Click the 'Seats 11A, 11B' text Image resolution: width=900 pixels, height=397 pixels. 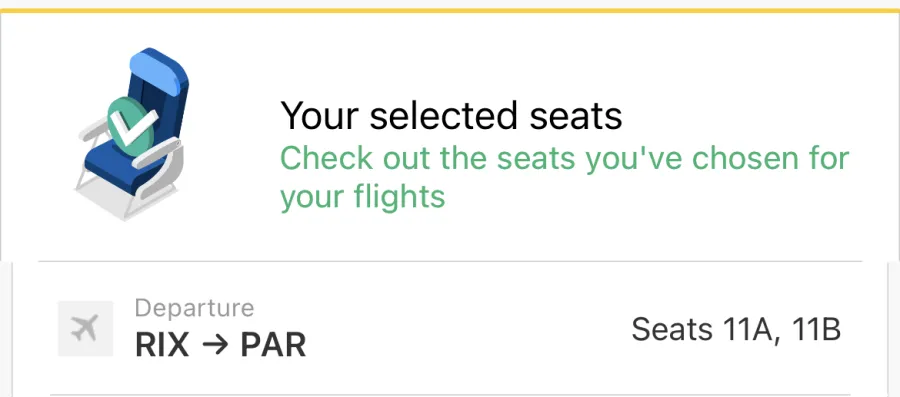point(736,330)
